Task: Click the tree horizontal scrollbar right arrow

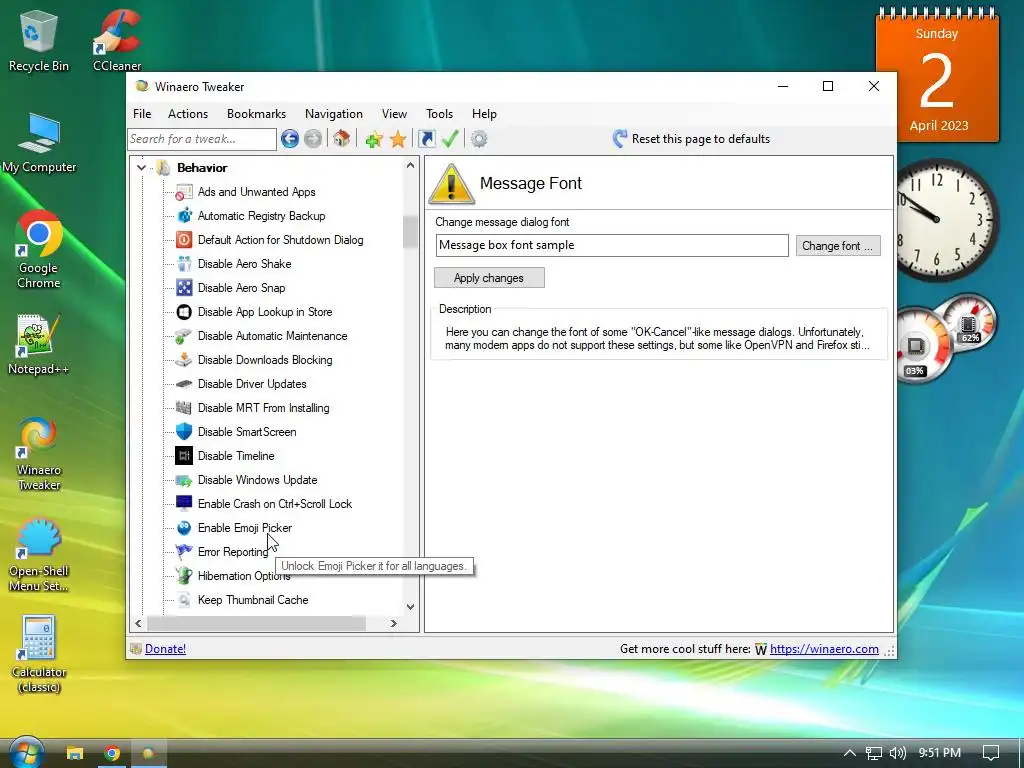Action: pyautogui.click(x=393, y=624)
